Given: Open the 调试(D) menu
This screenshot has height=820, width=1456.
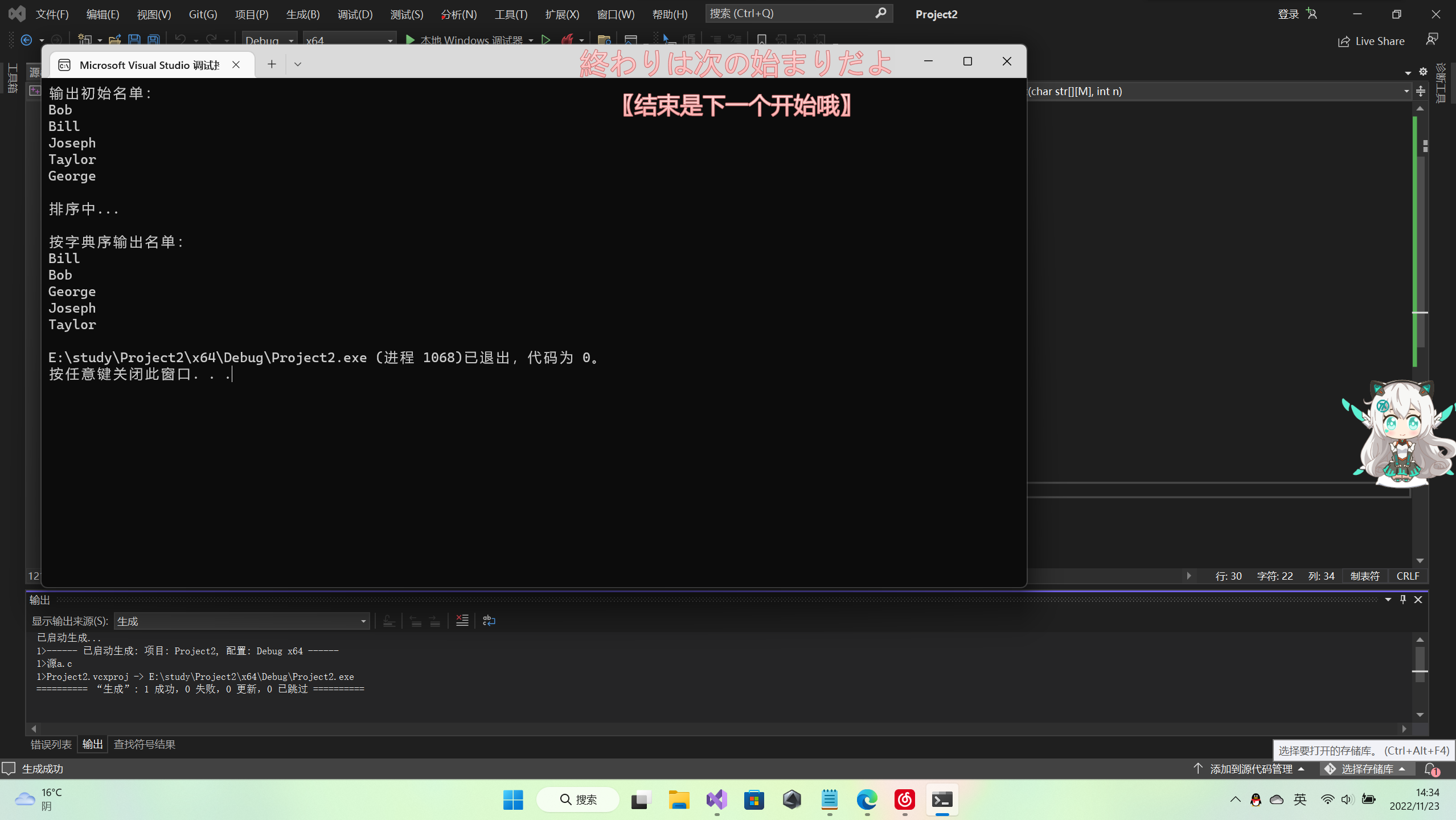Looking at the screenshot, I should click(355, 14).
